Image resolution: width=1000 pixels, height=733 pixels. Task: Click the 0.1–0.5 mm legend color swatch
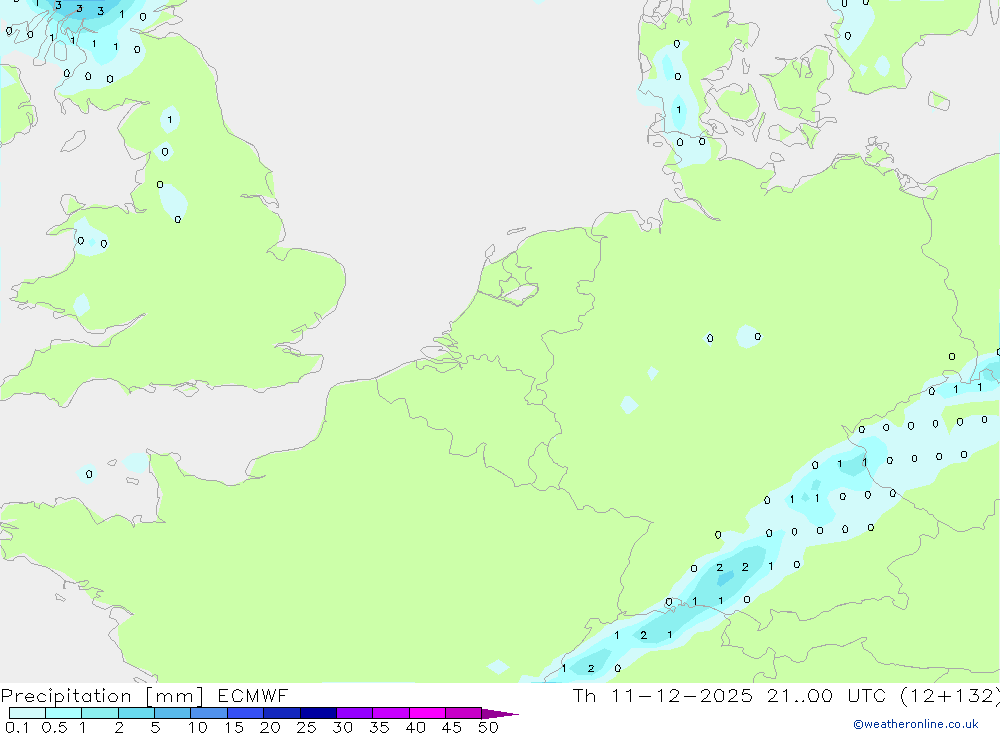tap(27, 713)
